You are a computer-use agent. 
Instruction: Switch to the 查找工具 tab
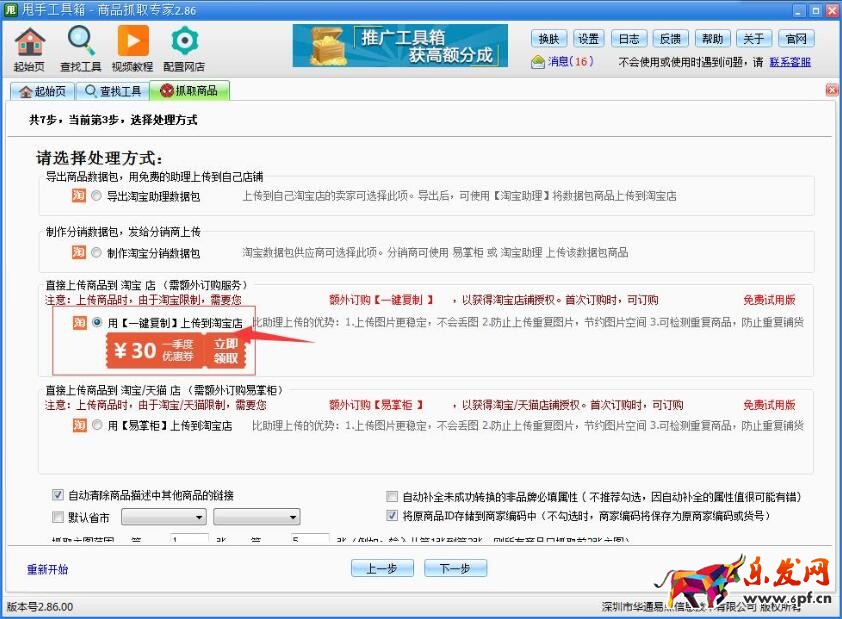[113, 91]
